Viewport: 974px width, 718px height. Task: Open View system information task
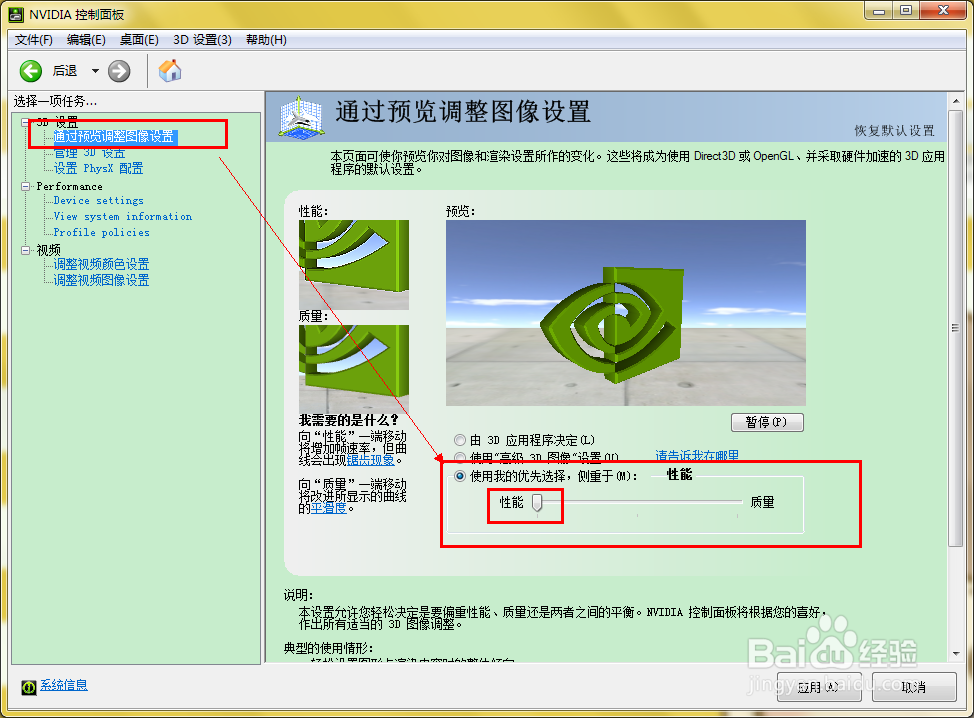[x=122, y=216]
